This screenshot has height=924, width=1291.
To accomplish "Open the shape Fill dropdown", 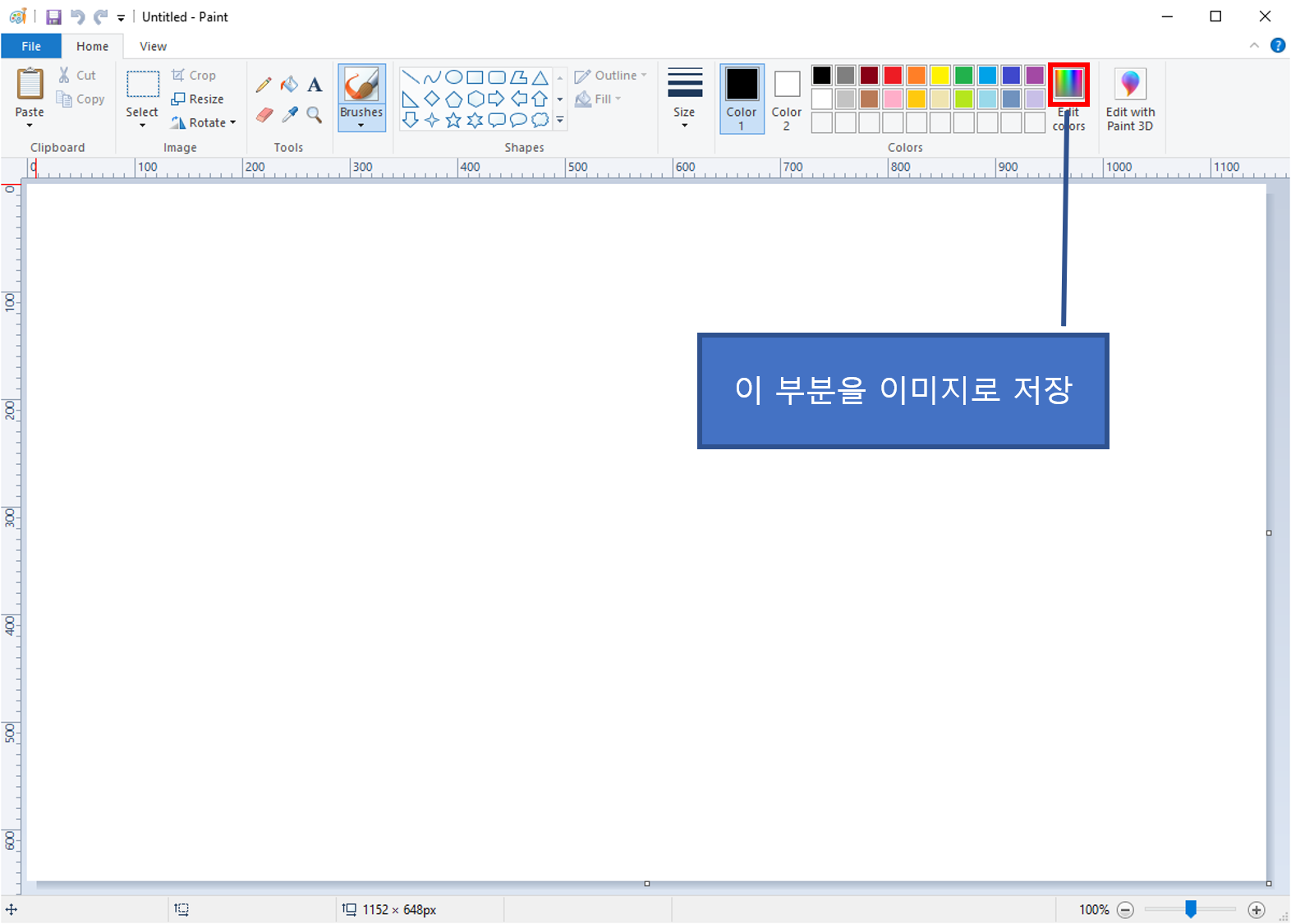I will point(598,99).
